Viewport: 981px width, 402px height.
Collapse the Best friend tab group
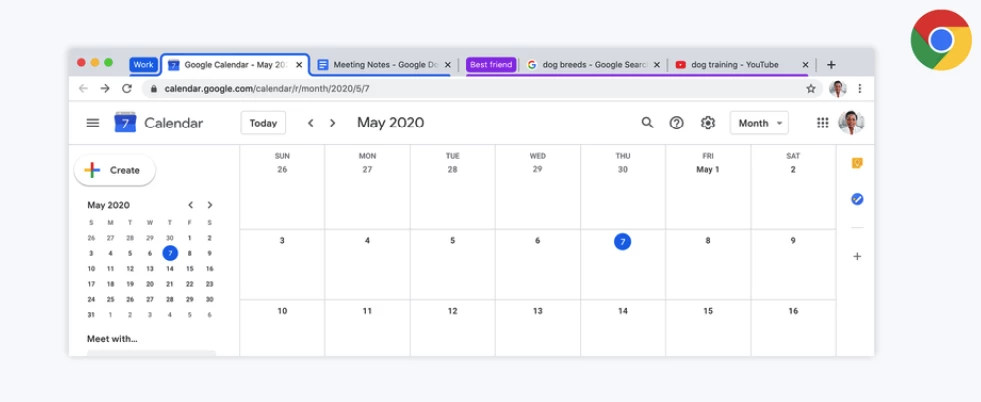[491, 64]
